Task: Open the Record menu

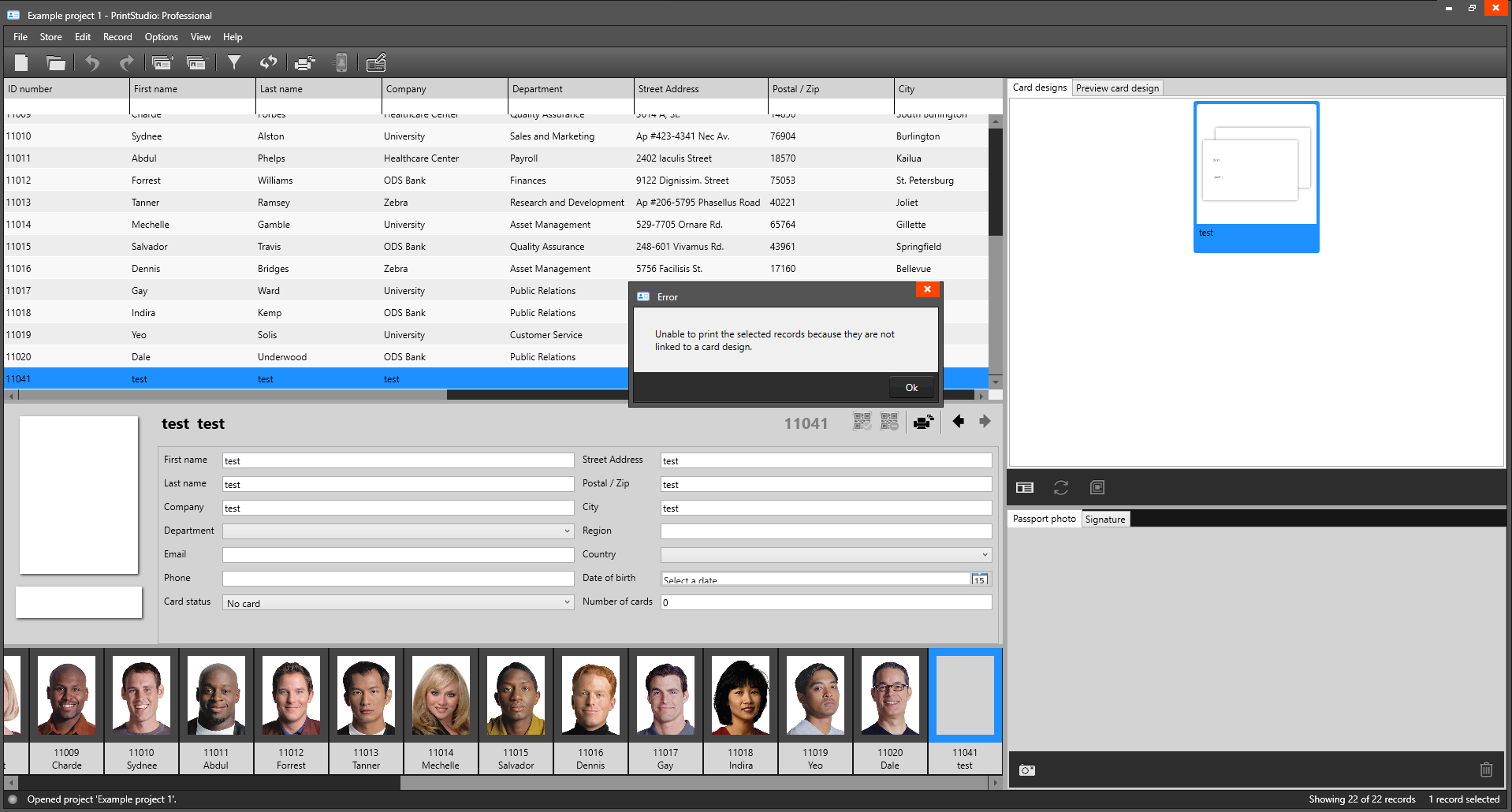Action: pos(117,36)
